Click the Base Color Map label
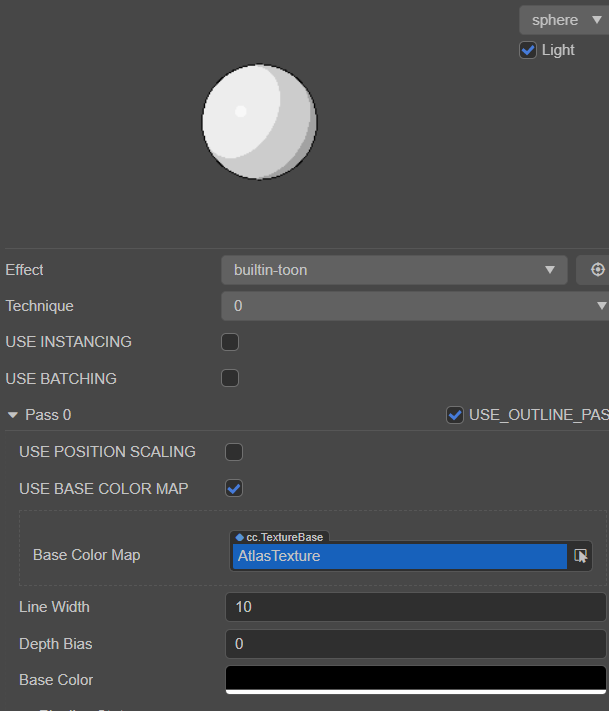Viewport: 609px width, 711px height. coord(86,555)
